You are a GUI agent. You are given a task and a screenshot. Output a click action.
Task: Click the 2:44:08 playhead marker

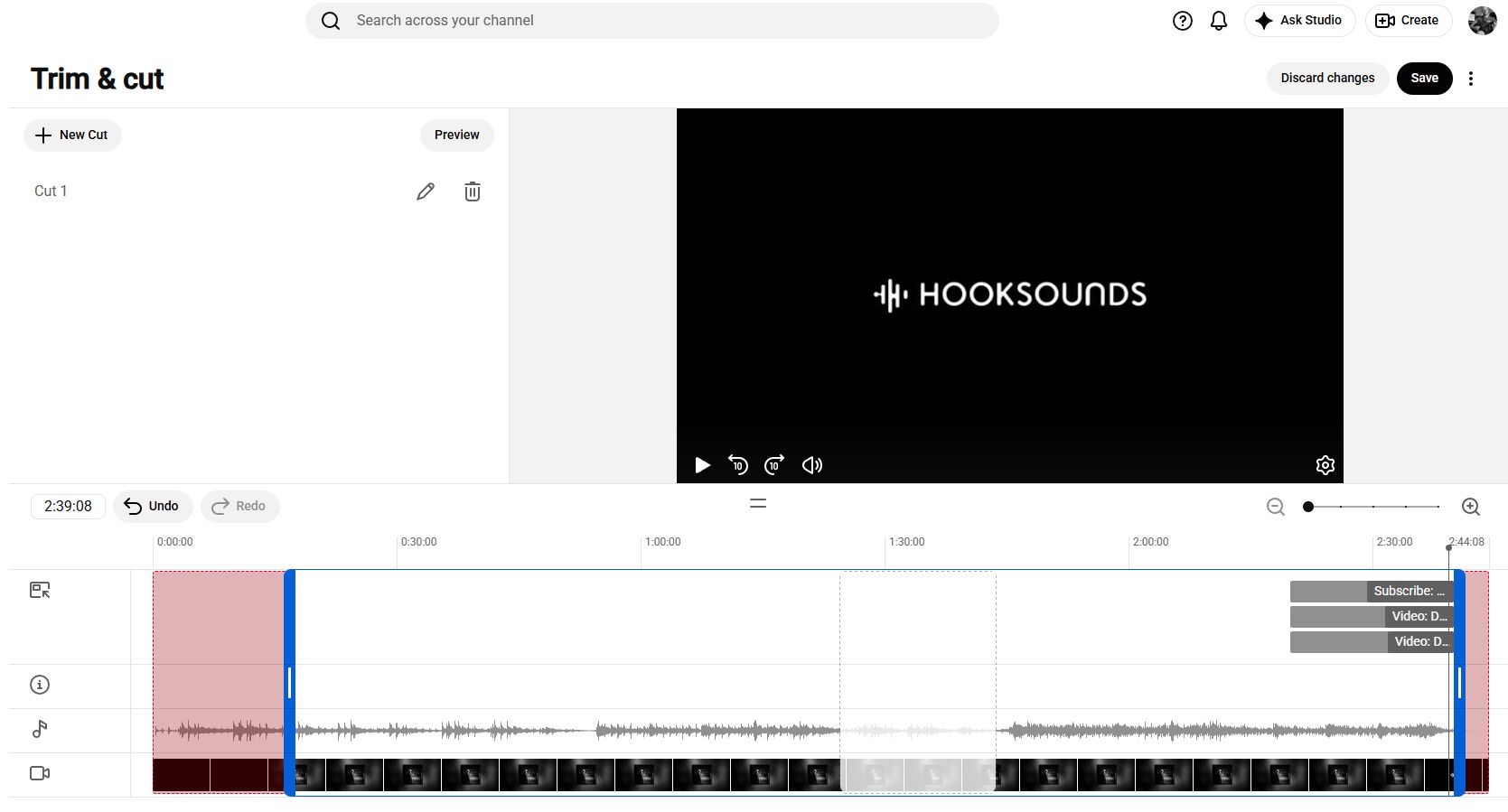(x=1449, y=547)
